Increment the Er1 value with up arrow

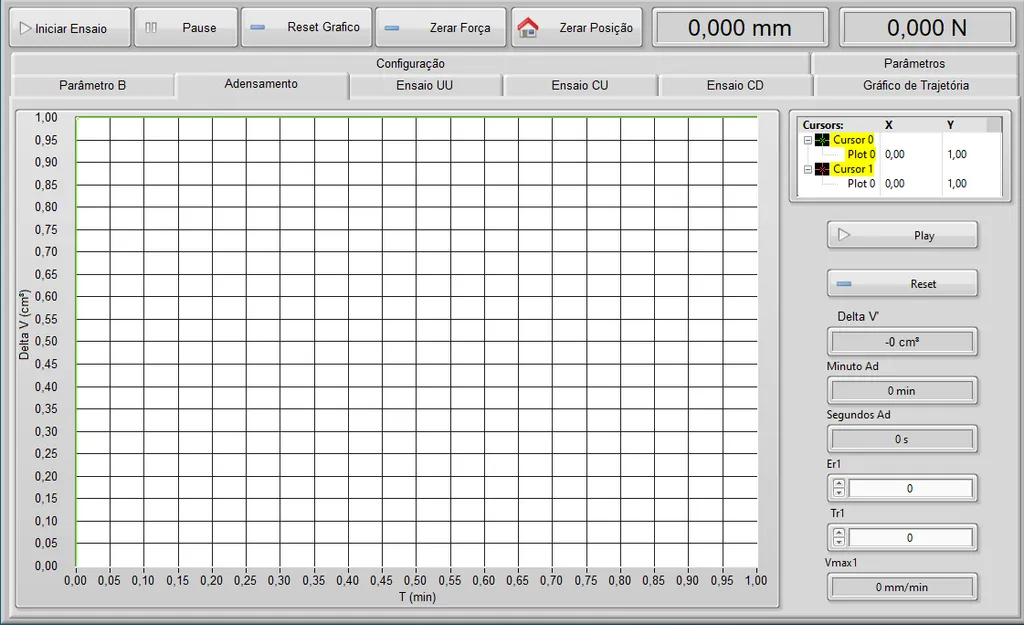[x=839, y=484]
